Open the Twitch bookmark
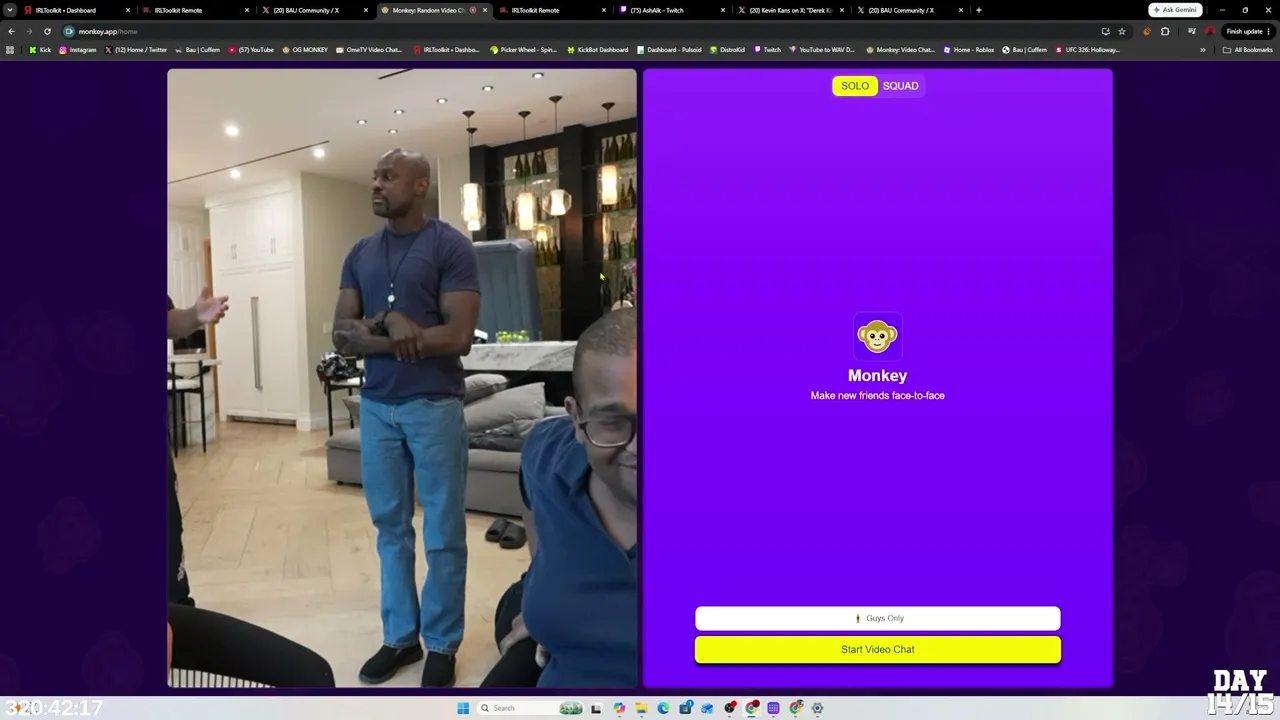Screen dimensions: 1280x720 [767, 50]
